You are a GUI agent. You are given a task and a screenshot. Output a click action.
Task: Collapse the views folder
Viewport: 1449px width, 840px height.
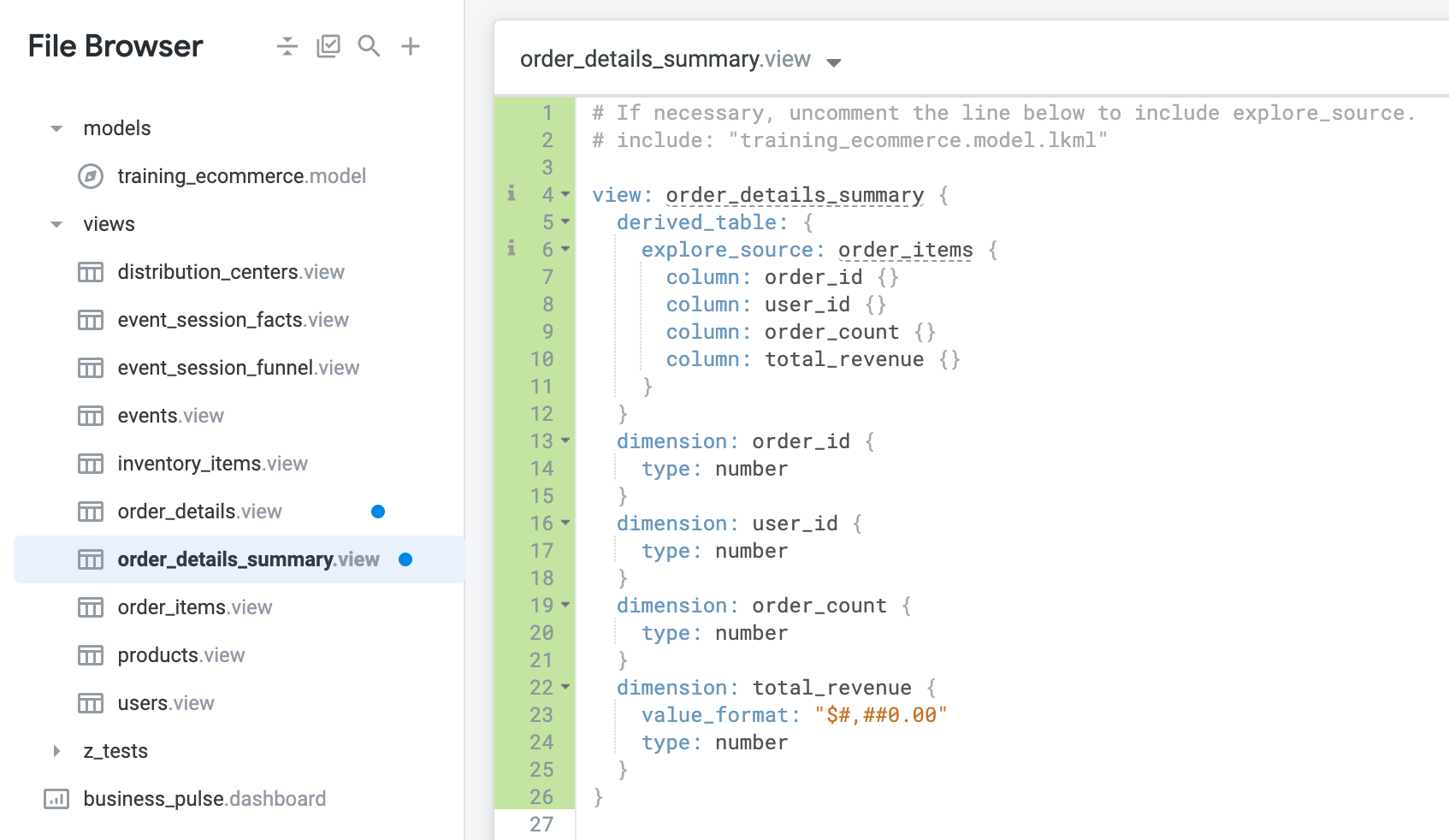click(x=56, y=223)
